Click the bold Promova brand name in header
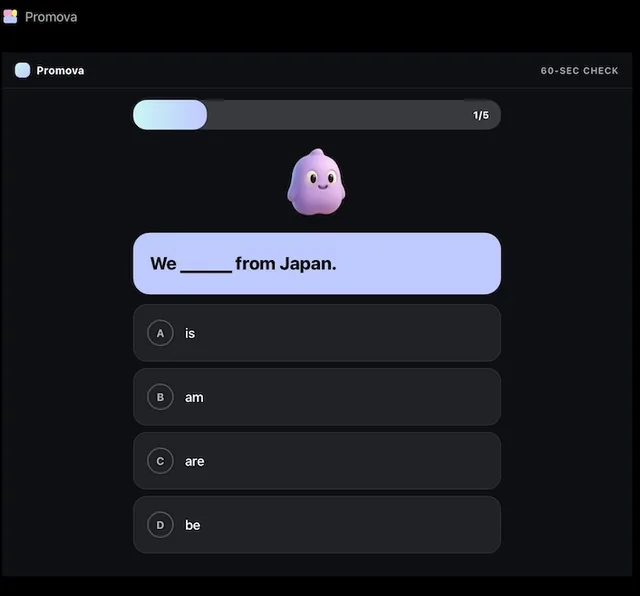The image size is (640, 596). 60,71
